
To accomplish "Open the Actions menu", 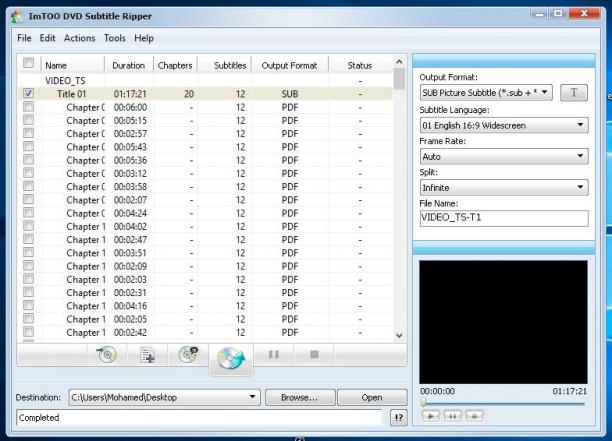I will tap(80, 38).
